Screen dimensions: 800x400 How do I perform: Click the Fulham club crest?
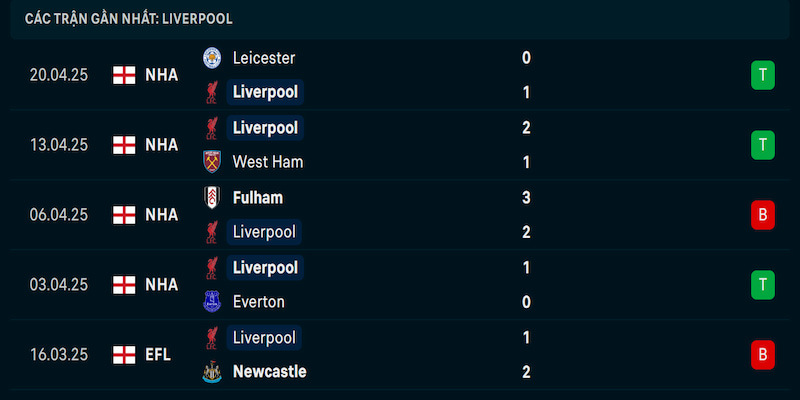coord(212,197)
